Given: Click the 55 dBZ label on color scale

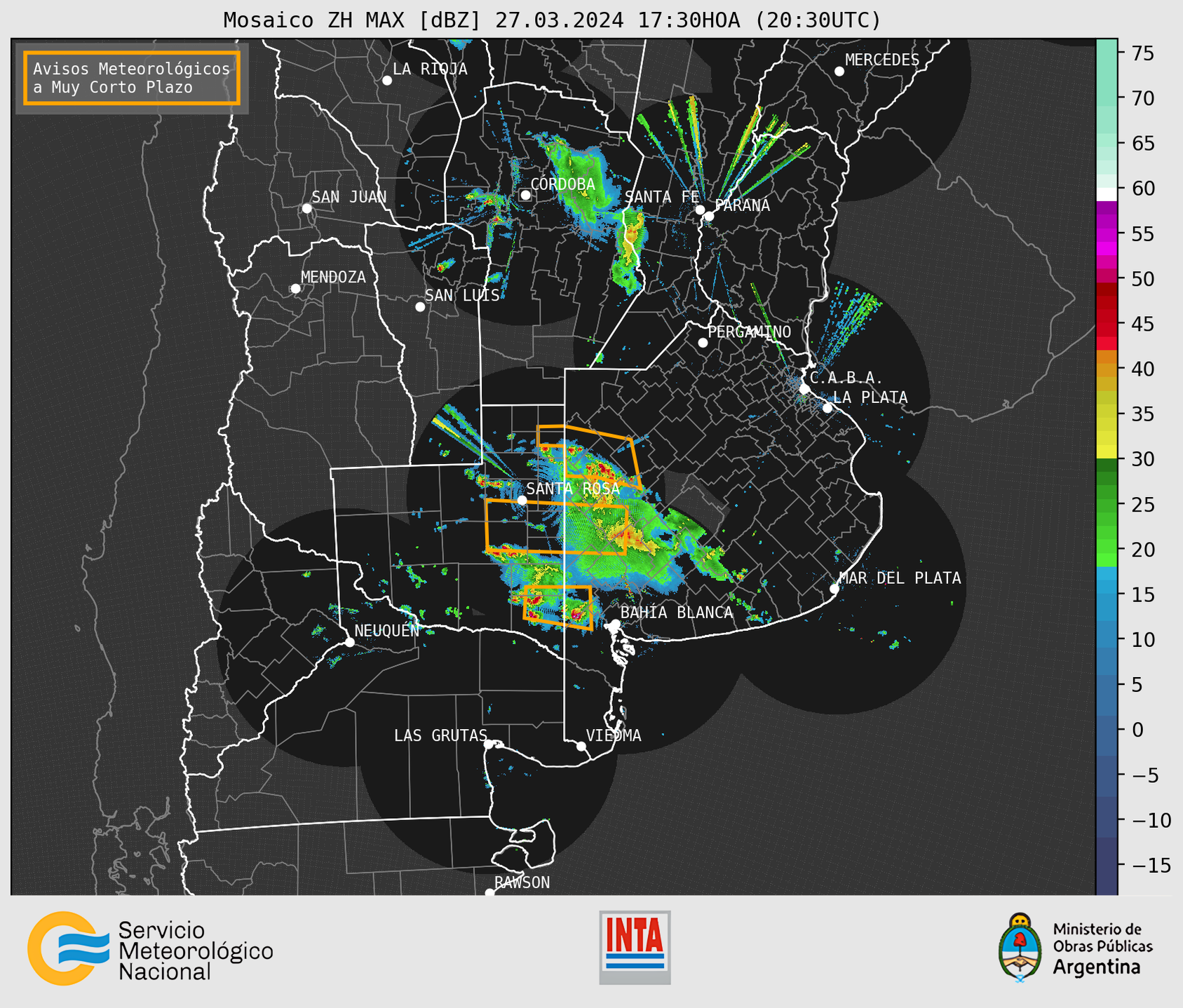Looking at the screenshot, I should click(1142, 233).
